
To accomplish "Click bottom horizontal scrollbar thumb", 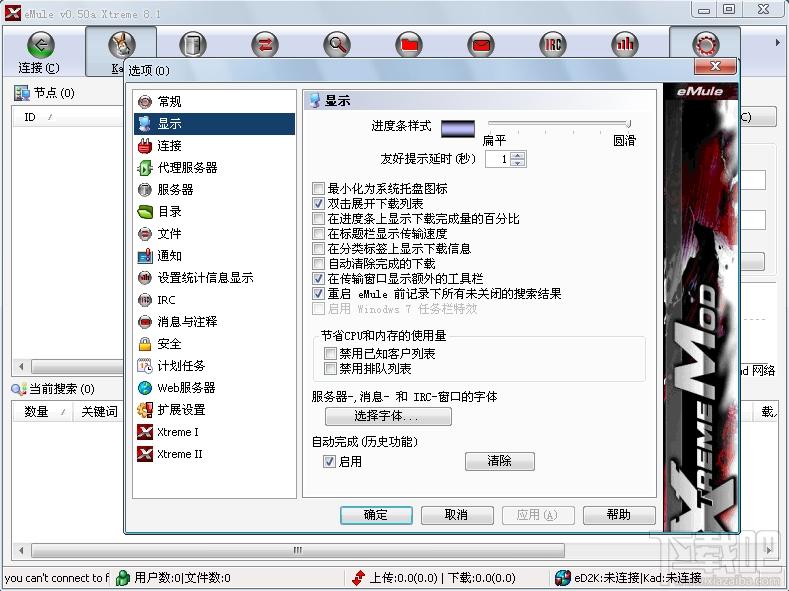I will point(297,550).
